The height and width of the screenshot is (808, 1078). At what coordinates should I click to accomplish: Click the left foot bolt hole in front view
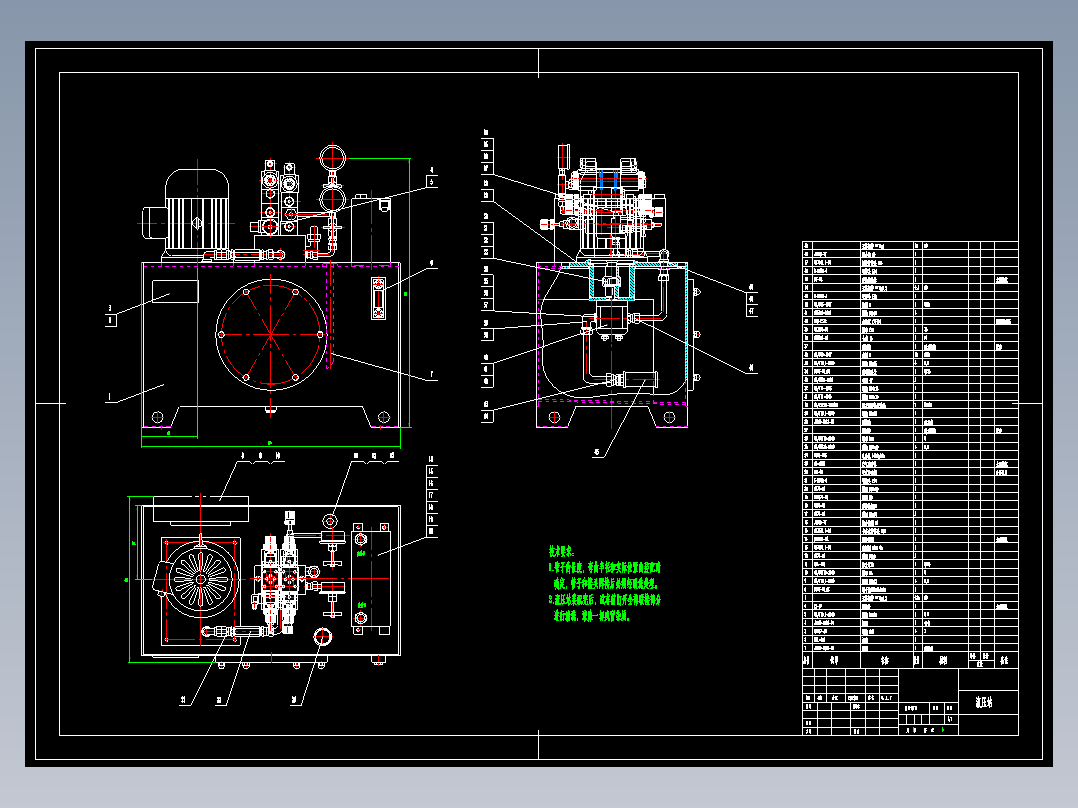point(157,417)
